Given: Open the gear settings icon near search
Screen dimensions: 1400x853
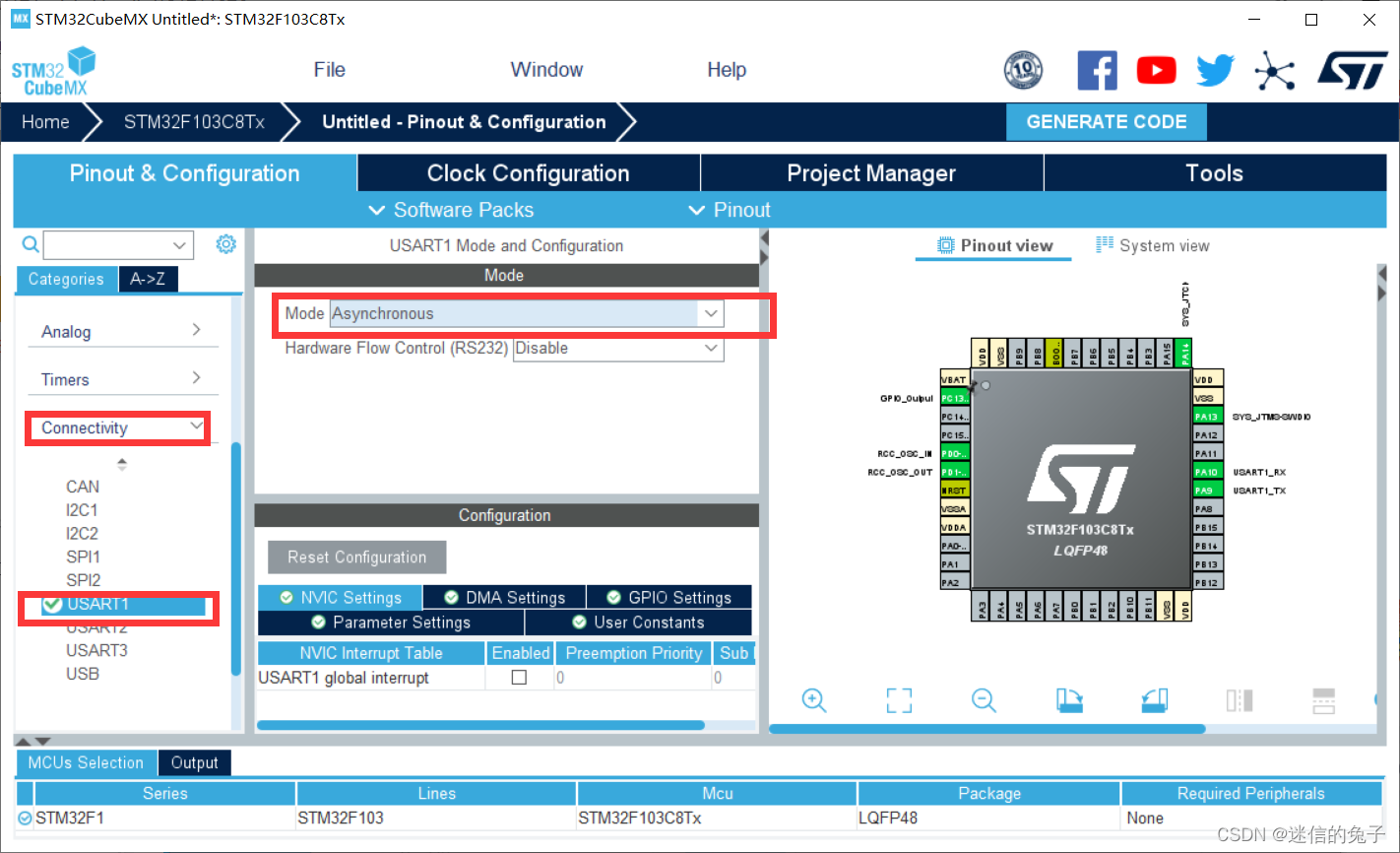Looking at the screenshot, I should point(226,244).
